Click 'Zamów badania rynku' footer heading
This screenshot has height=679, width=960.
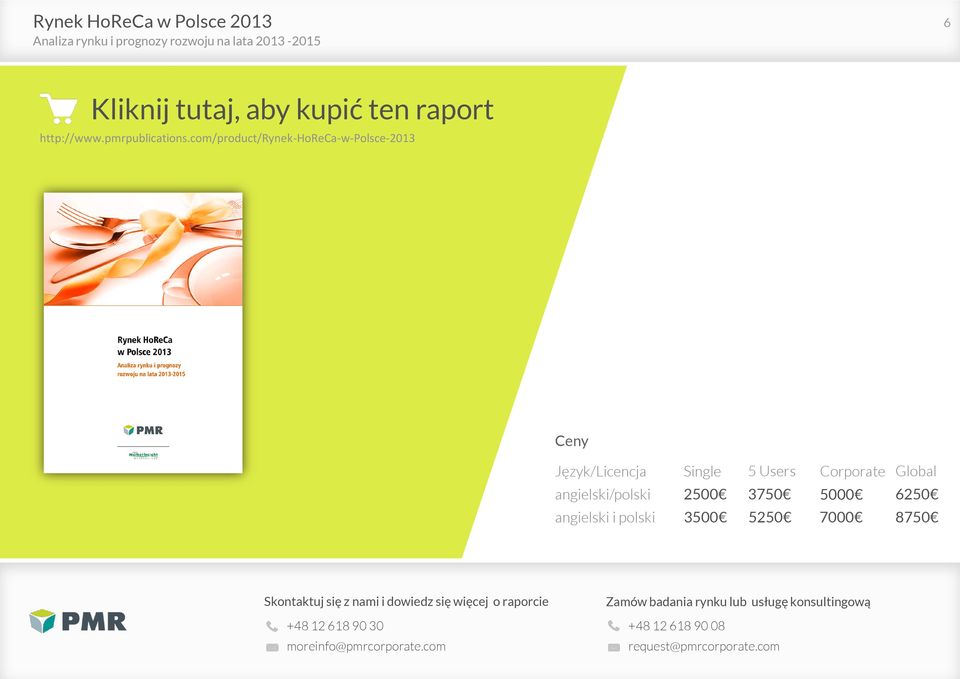pyautogui.click(x=738, y=602)
